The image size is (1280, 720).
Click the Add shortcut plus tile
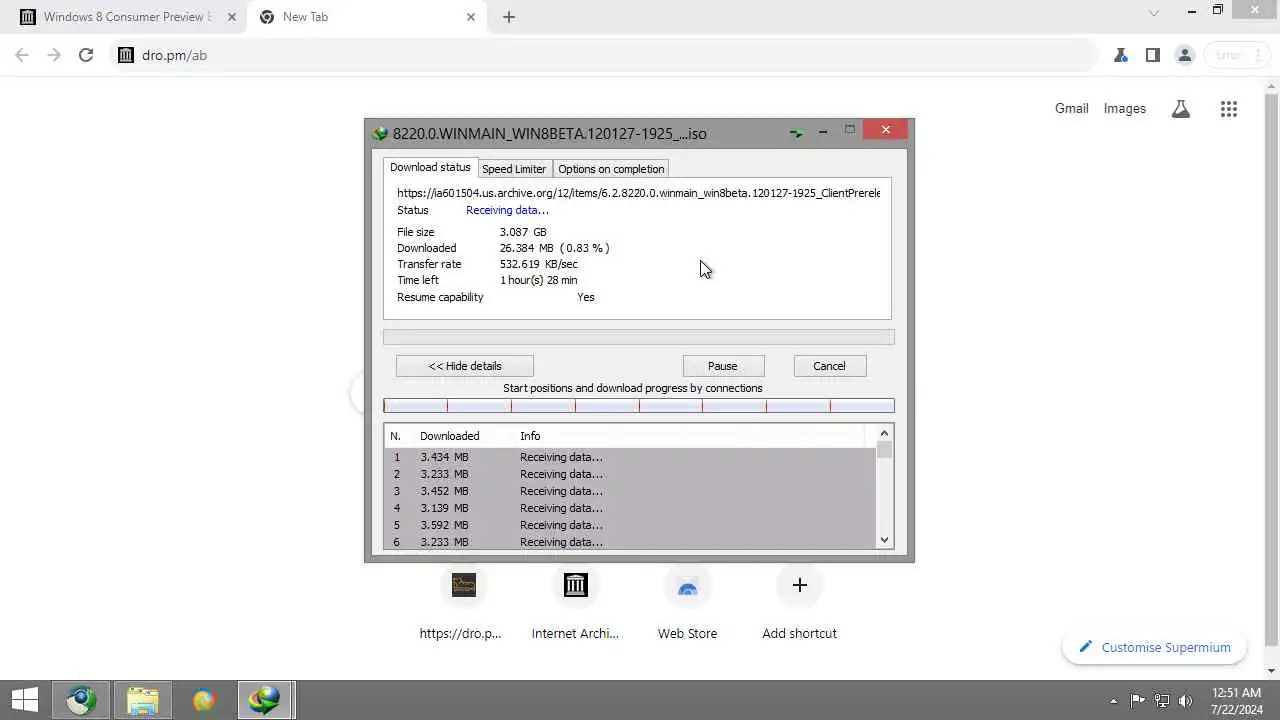point(799,605)
